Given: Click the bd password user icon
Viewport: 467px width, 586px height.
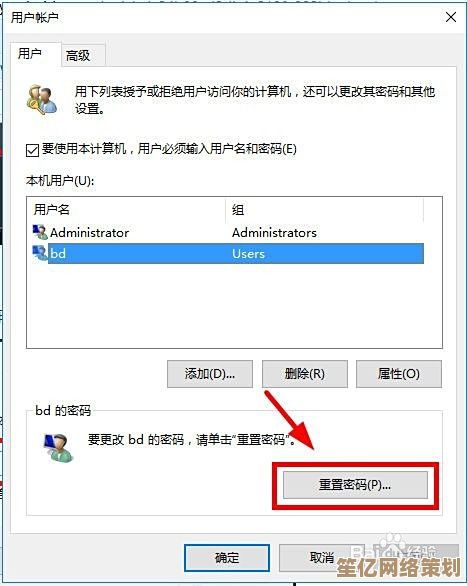Looking at the screenshot, I should [x=58, y=448].
